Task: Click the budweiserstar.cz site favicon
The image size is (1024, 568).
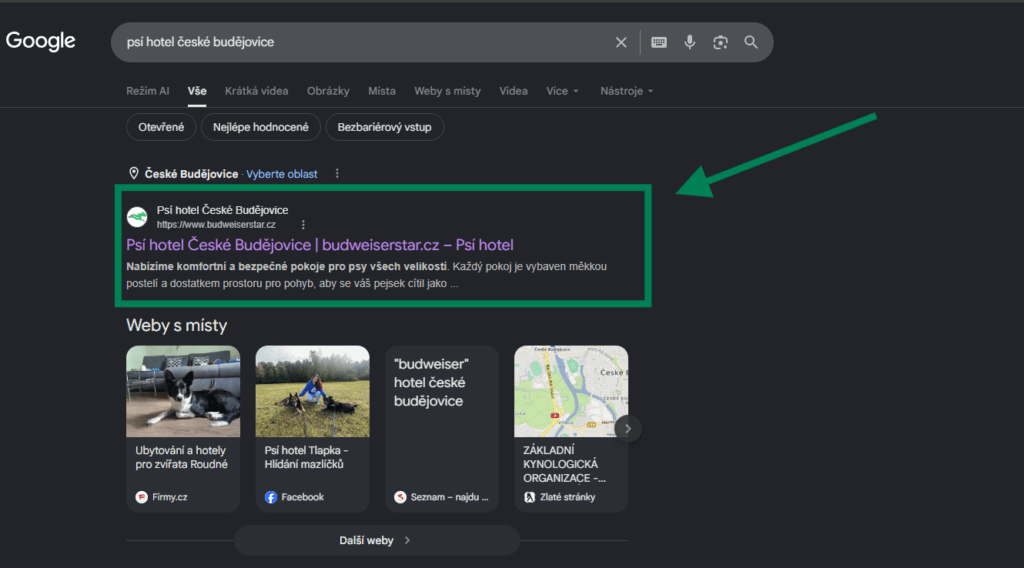Action: [137, 217]
